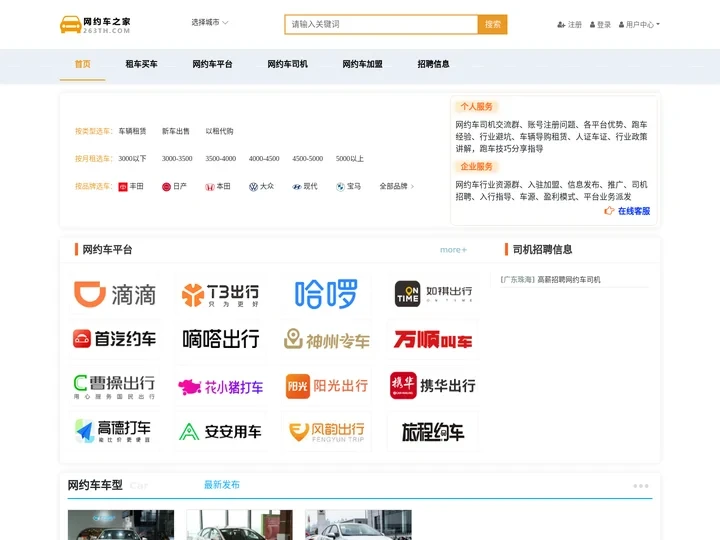The image size is (720, 540).
Task: Open the 网约车平台 nav tab
Action: pos(212,64)
